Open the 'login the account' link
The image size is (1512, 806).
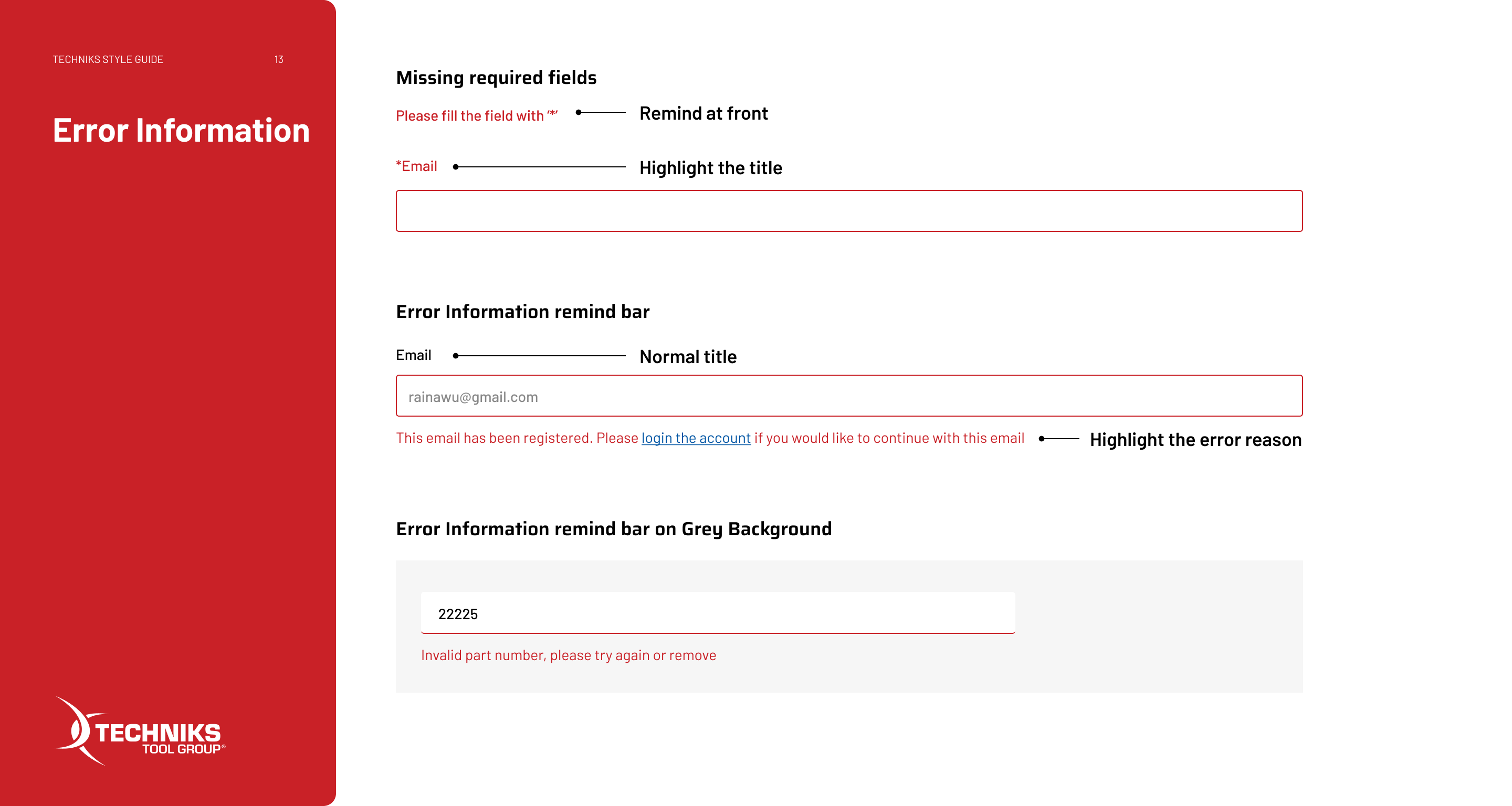pos(696,438)
